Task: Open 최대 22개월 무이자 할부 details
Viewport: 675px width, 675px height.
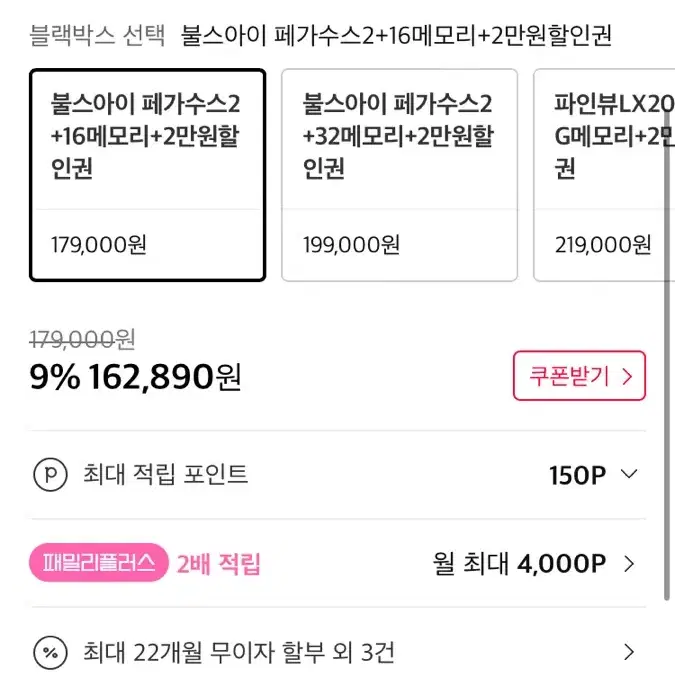Action: (x=238, y=652)
